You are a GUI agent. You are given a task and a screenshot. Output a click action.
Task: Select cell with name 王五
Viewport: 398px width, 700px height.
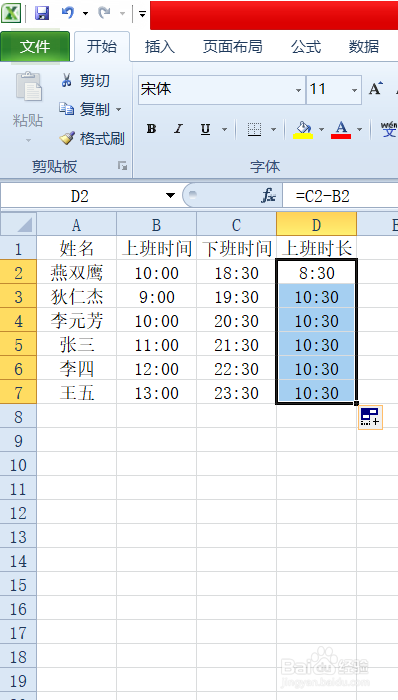coord(77,393)
